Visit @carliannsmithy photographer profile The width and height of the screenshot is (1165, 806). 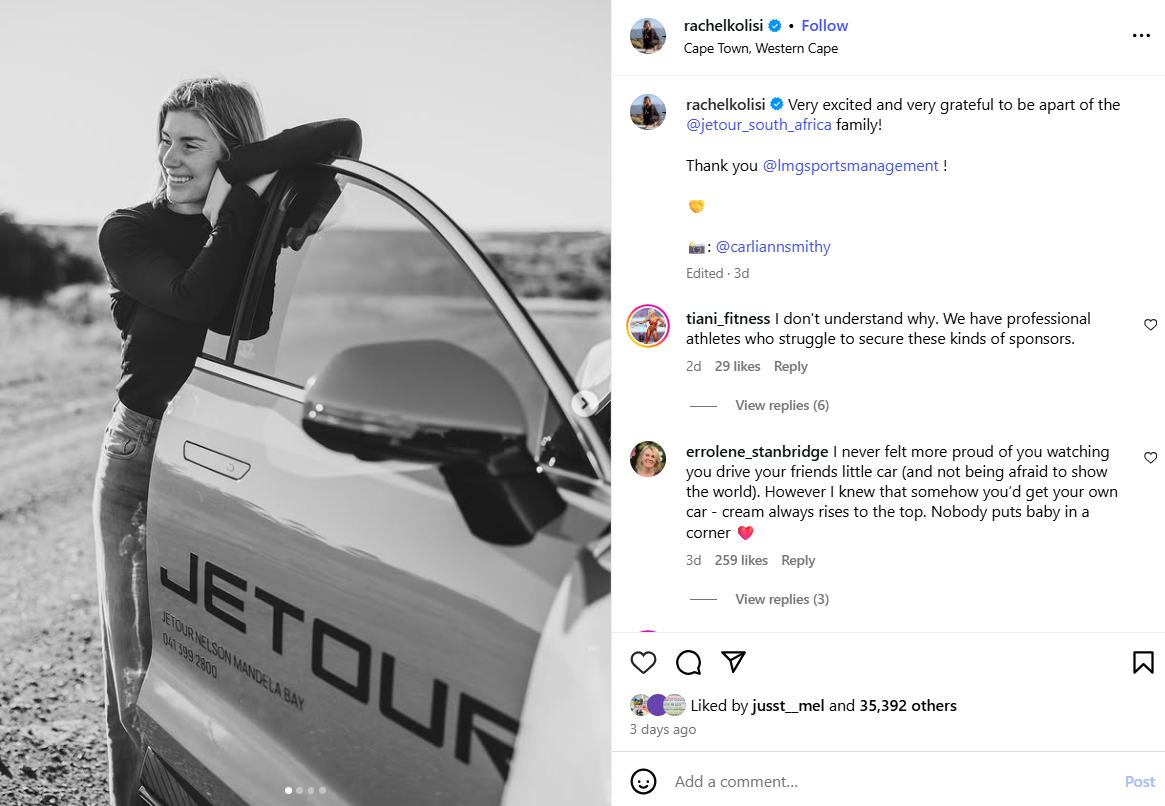point(773,247)
